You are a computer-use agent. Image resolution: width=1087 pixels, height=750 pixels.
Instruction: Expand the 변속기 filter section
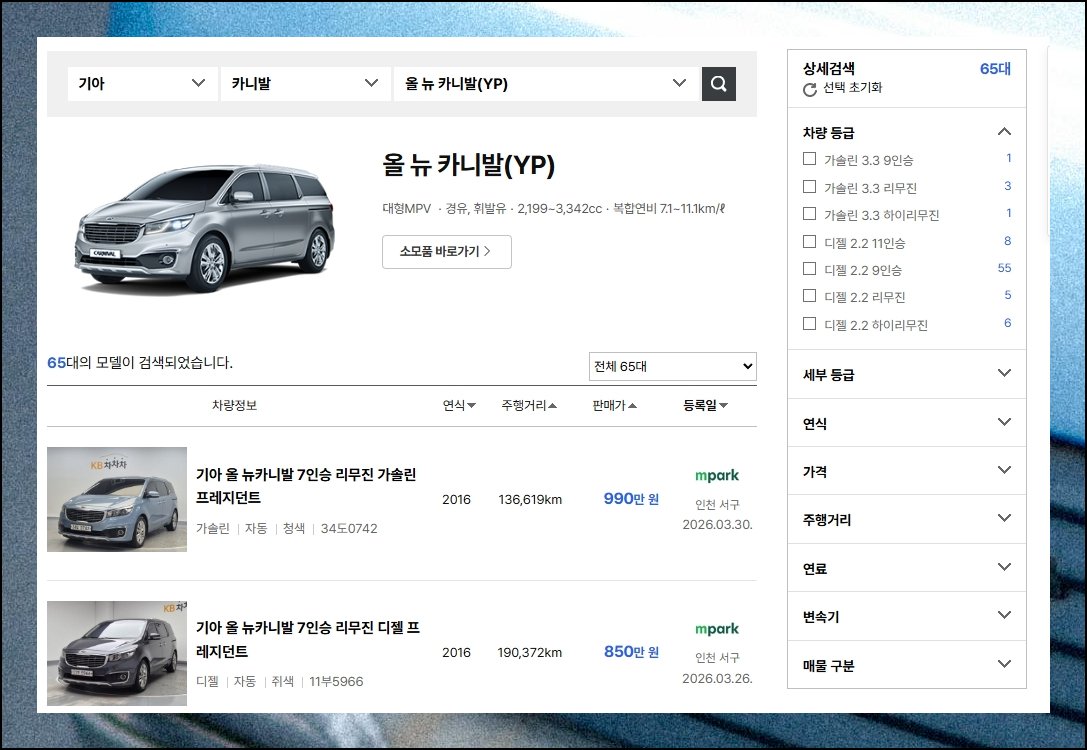click(1004, 616)
